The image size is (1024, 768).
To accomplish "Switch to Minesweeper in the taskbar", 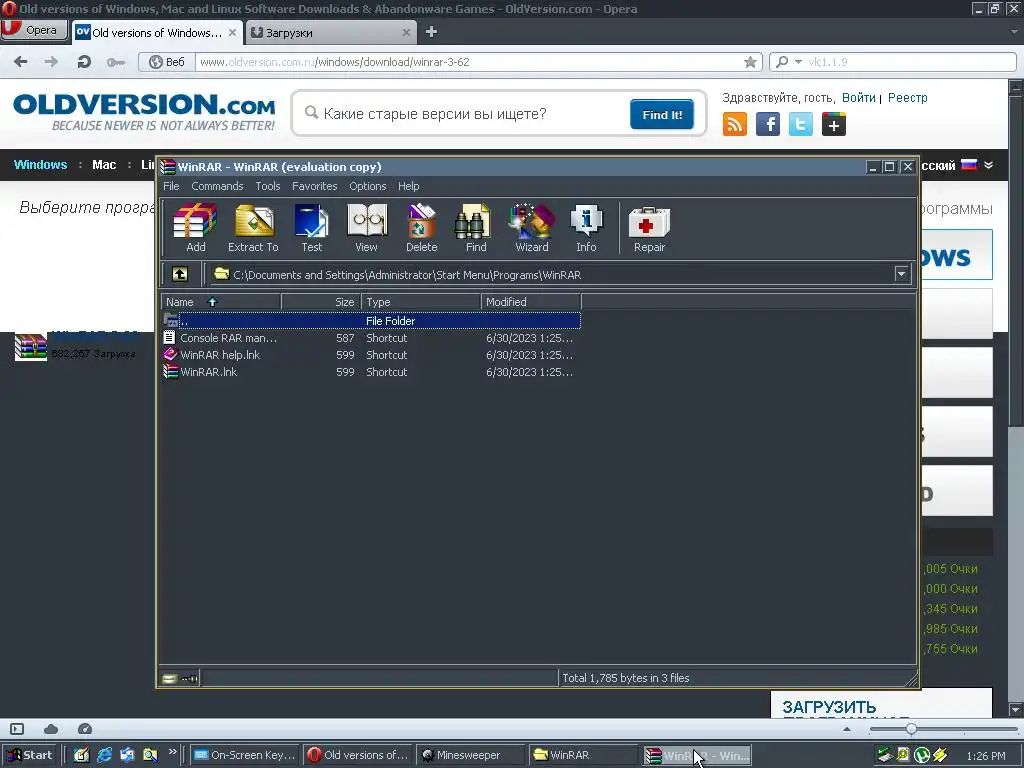I will [469, 755].
